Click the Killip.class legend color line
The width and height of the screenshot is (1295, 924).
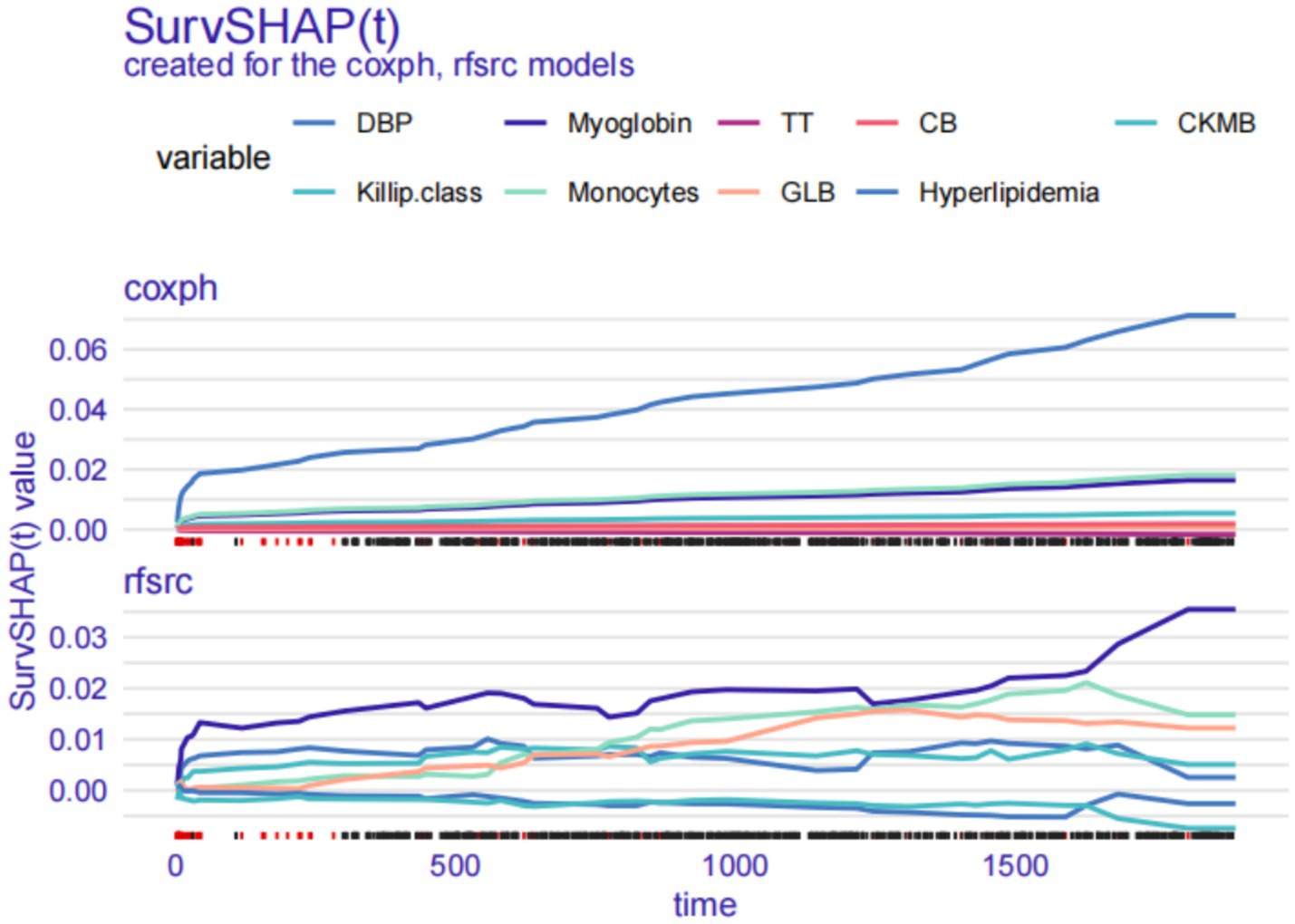tap(314, 192)
